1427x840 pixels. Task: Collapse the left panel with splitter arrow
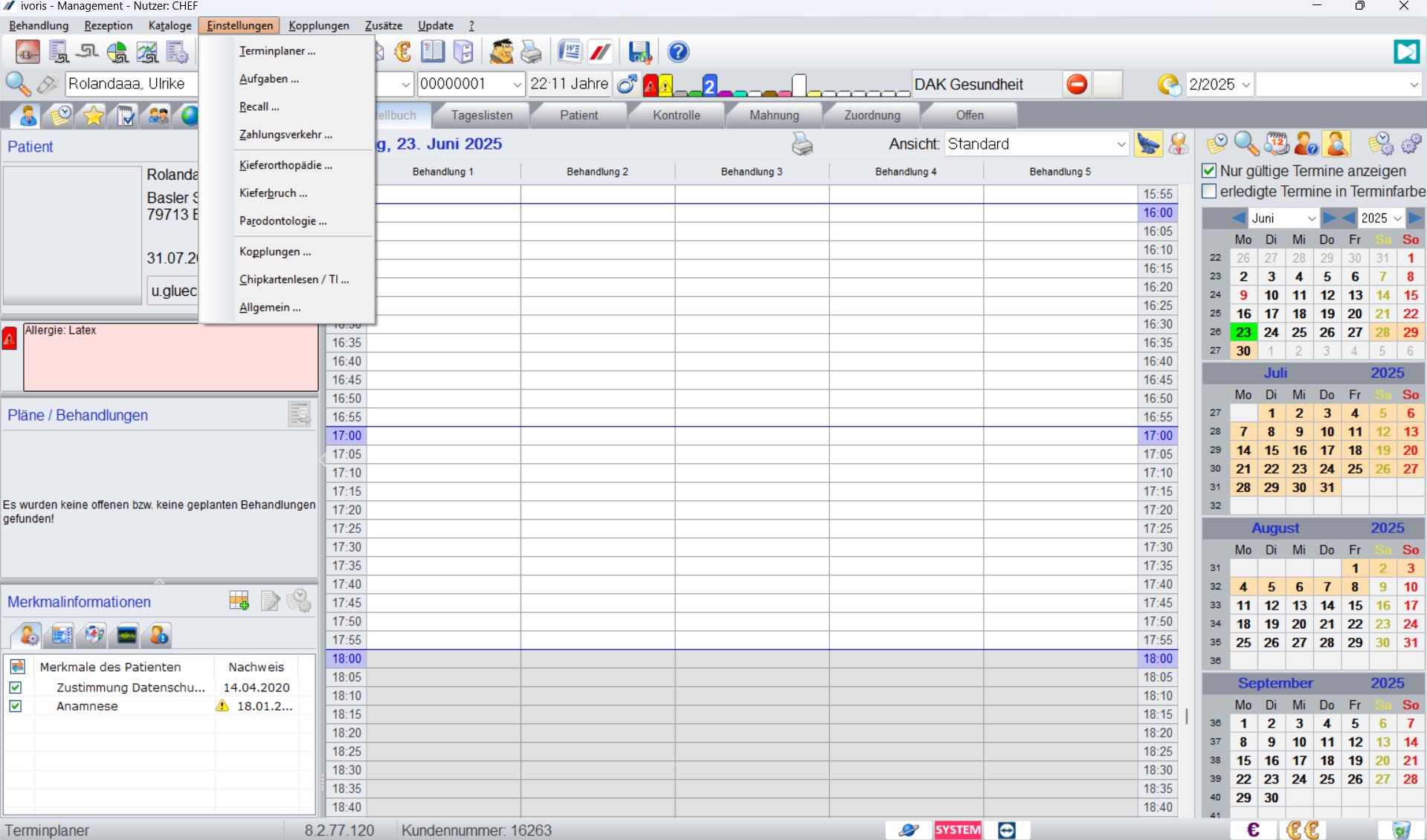coord(323,459)
